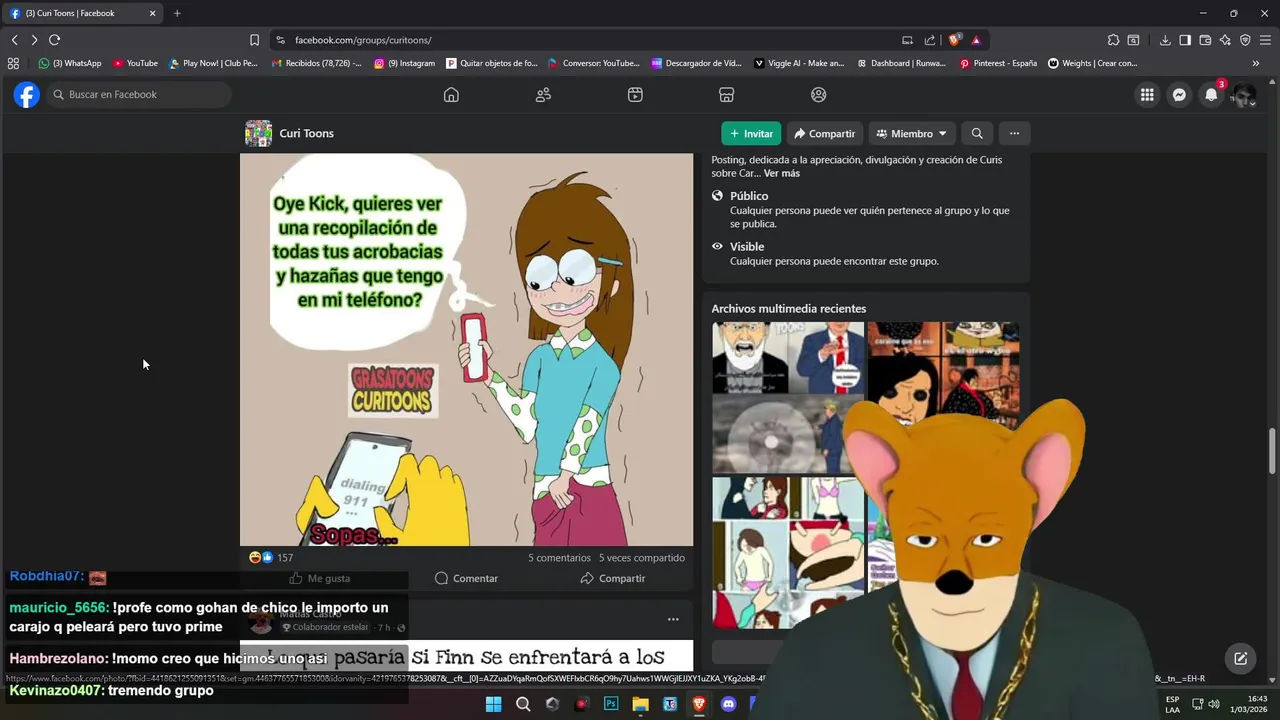Open the options menu on the next post
The width and height of the screenshot is (1280, 720).
[x=673, y=619]
